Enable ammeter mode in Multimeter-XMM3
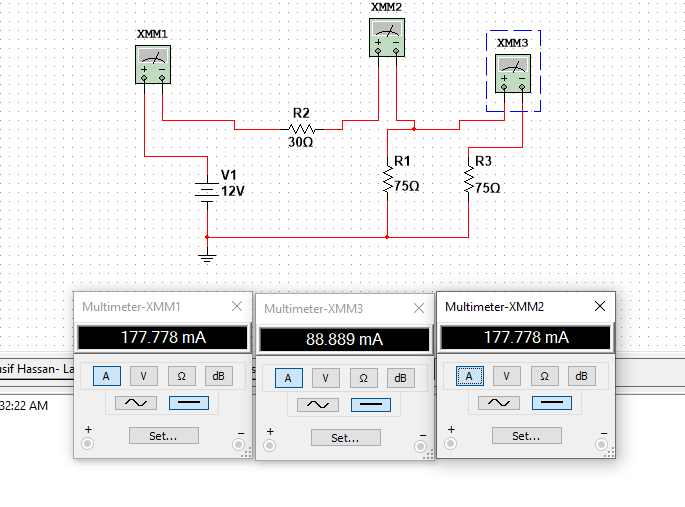685x507 pixels. (289, 378)
